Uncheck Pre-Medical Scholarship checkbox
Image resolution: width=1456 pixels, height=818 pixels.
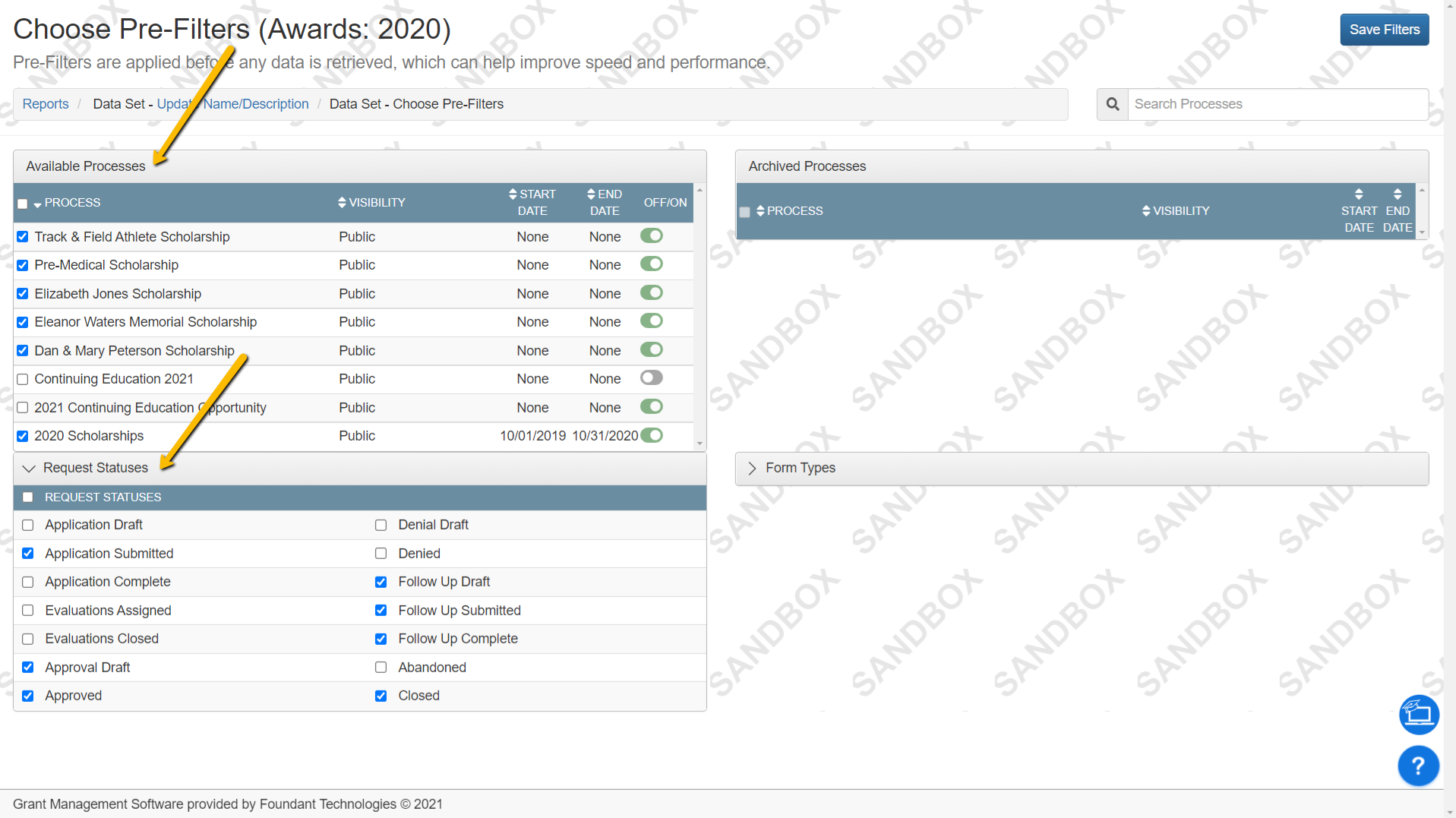[23, 265]
